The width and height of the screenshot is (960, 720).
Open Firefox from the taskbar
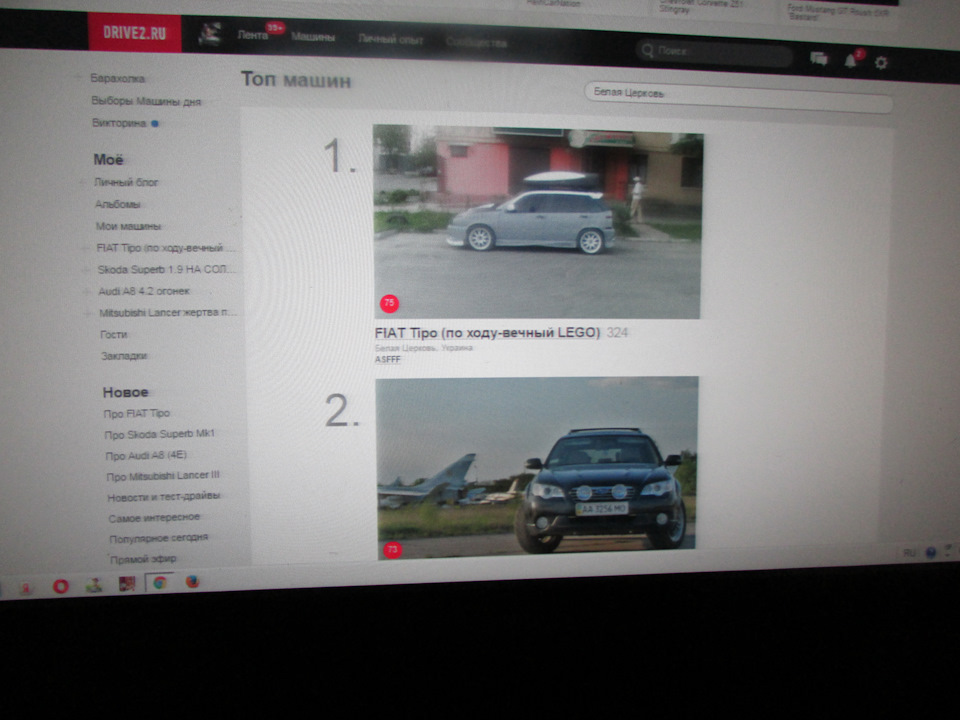(192, 582)
